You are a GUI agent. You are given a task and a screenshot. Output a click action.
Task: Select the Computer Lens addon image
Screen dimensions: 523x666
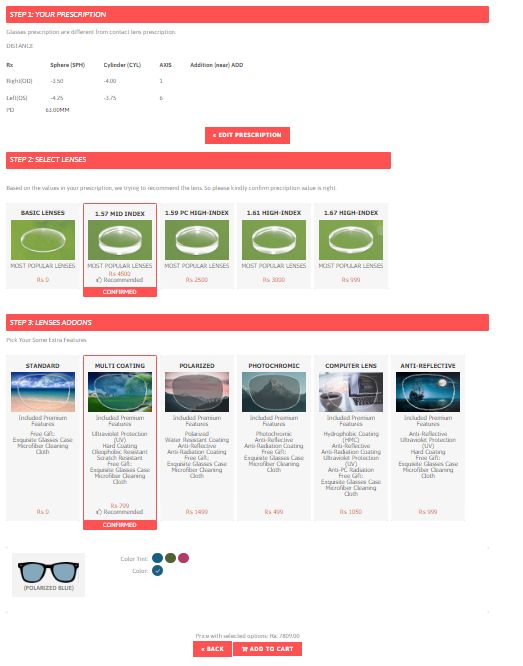[351, 392]
